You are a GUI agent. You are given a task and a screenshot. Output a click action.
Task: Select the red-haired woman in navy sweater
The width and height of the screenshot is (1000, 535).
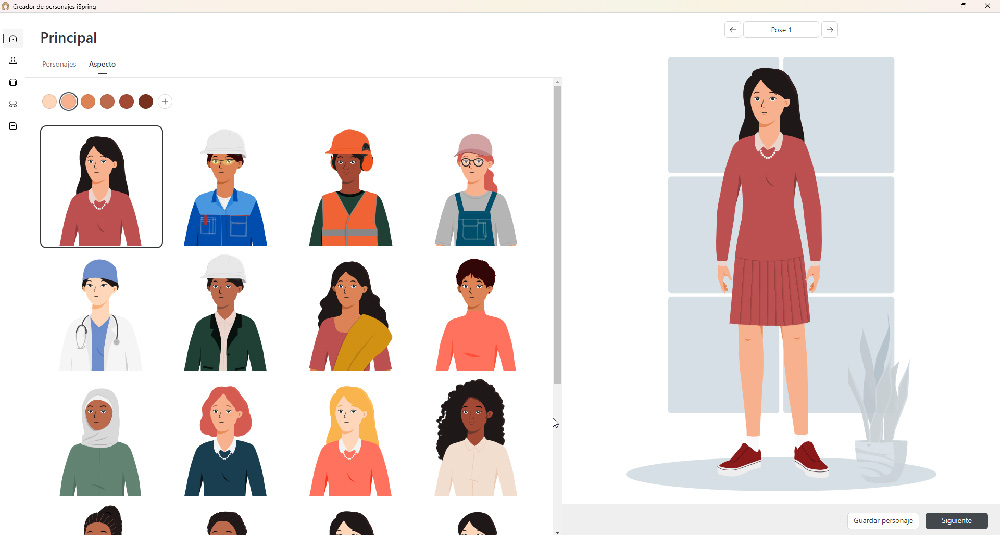(x=225, y=441)
